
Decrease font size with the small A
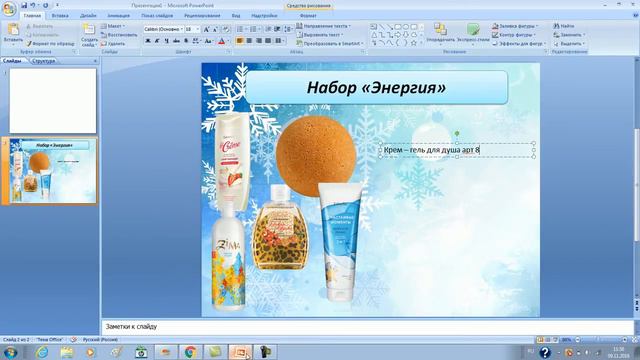(216, 29)
